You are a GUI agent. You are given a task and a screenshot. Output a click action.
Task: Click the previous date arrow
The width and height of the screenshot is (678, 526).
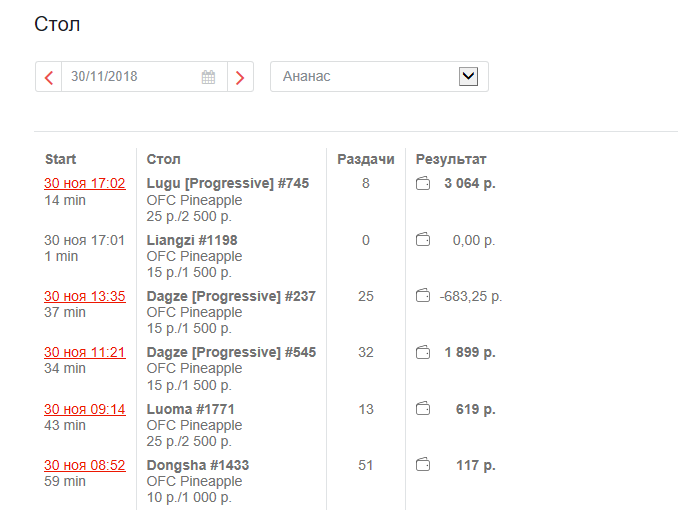click(48, 77)
